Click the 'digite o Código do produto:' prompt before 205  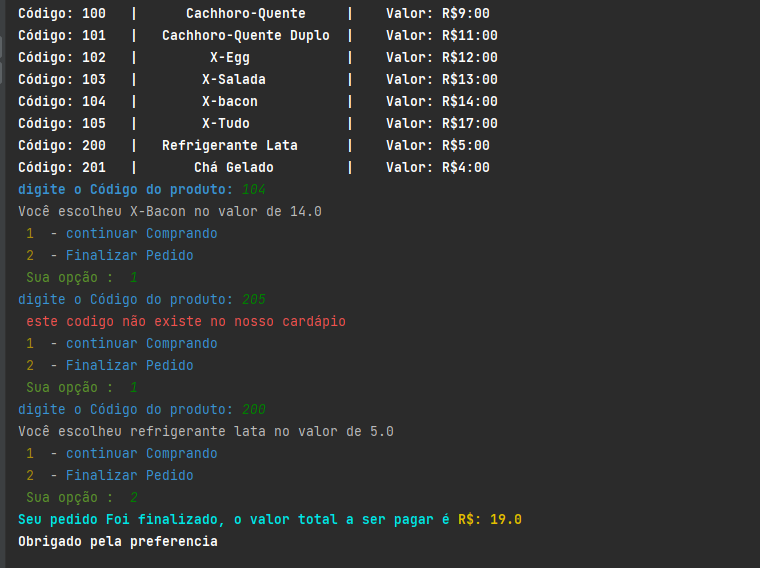tap(126, 300)
